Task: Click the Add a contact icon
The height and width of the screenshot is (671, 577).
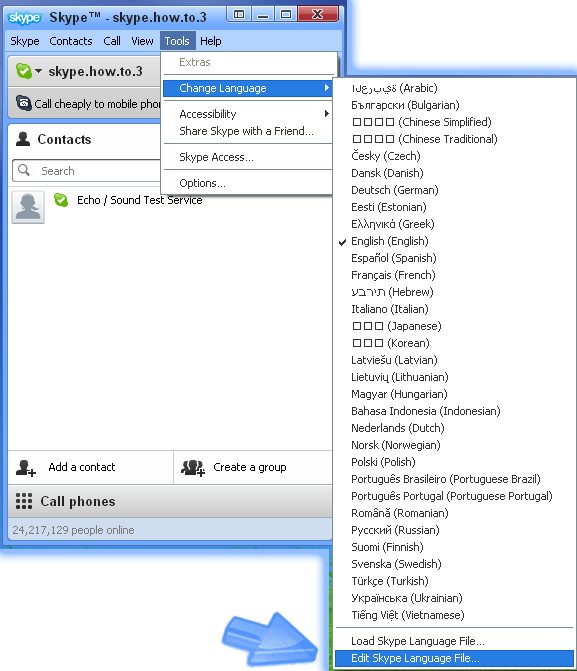Action: 26,468
